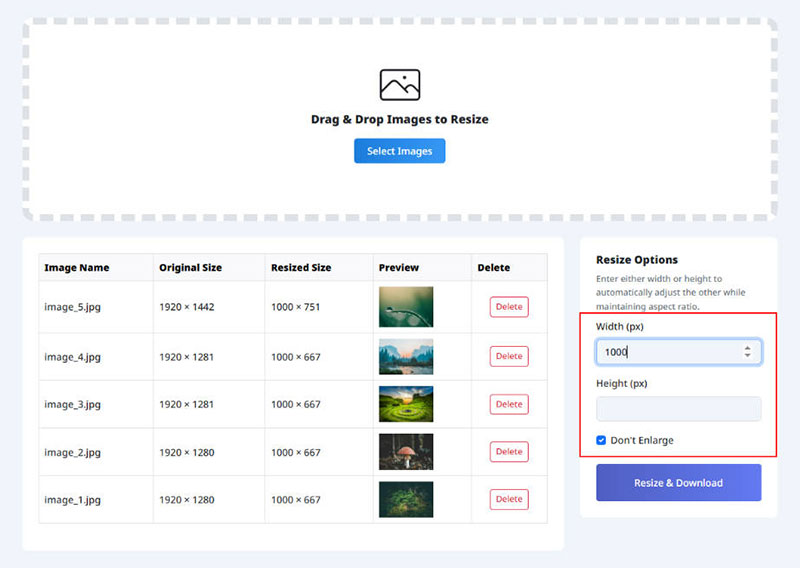Click the Drag & Drop Images to Resize heading
The height and width of the screenshot is (568, 800).
pyautogui.click(x=399, y=119)
